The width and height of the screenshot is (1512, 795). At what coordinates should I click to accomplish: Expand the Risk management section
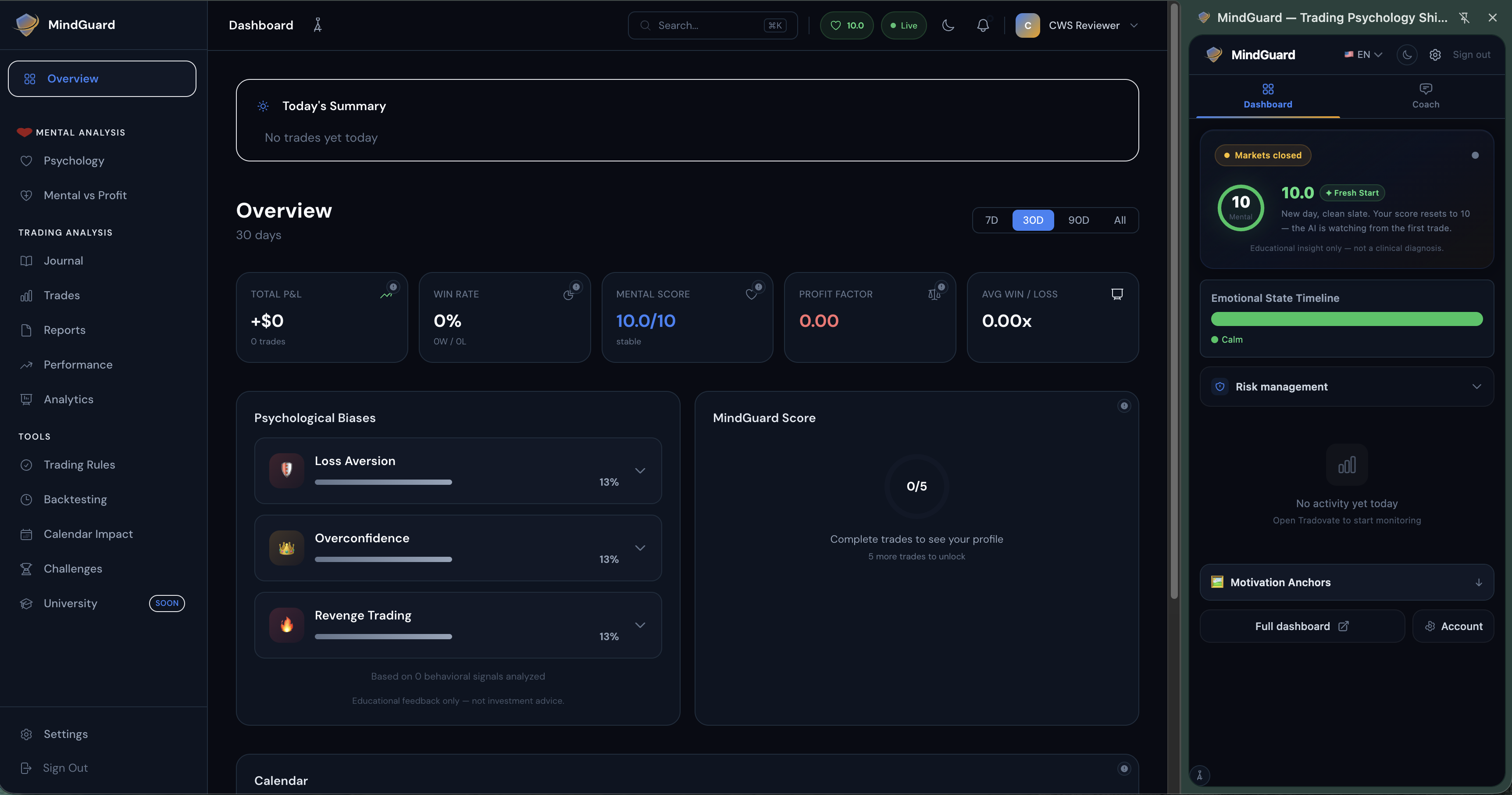(x=1476, y=387)
